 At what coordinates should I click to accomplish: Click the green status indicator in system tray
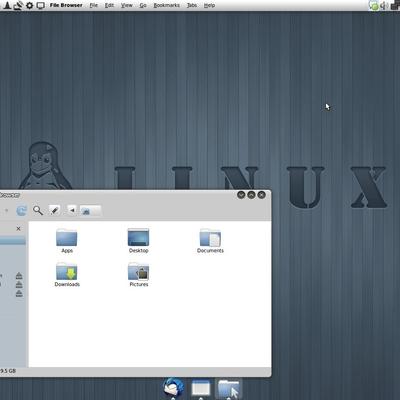tap(374, 6)
